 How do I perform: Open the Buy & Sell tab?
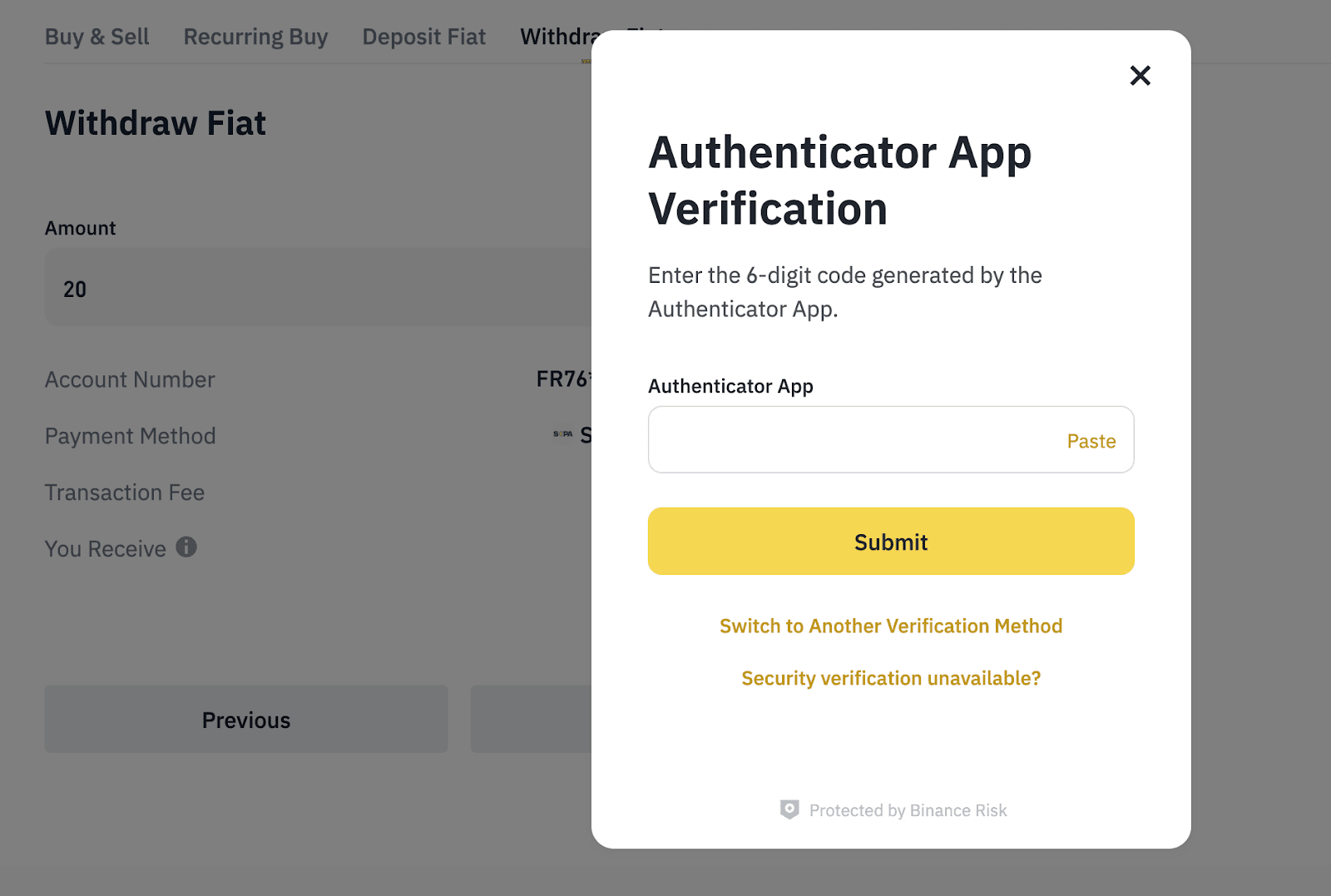pyautogui.click(x=96, y=37)
